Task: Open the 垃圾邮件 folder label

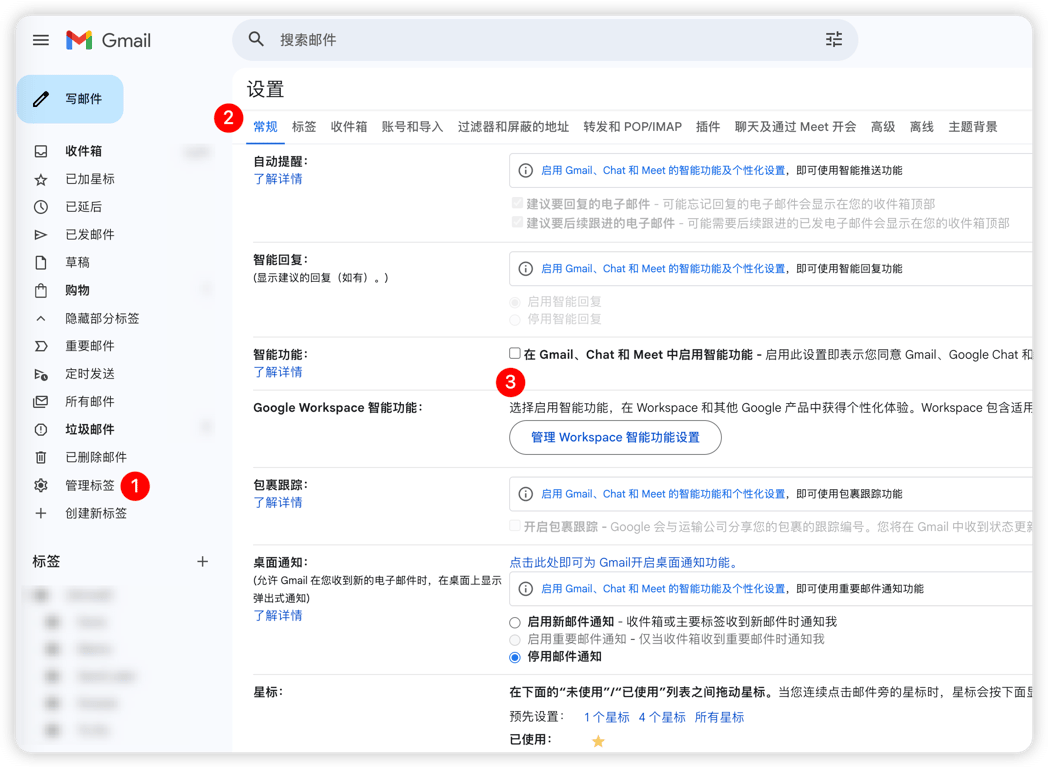Action: click(x=90, y=429)
